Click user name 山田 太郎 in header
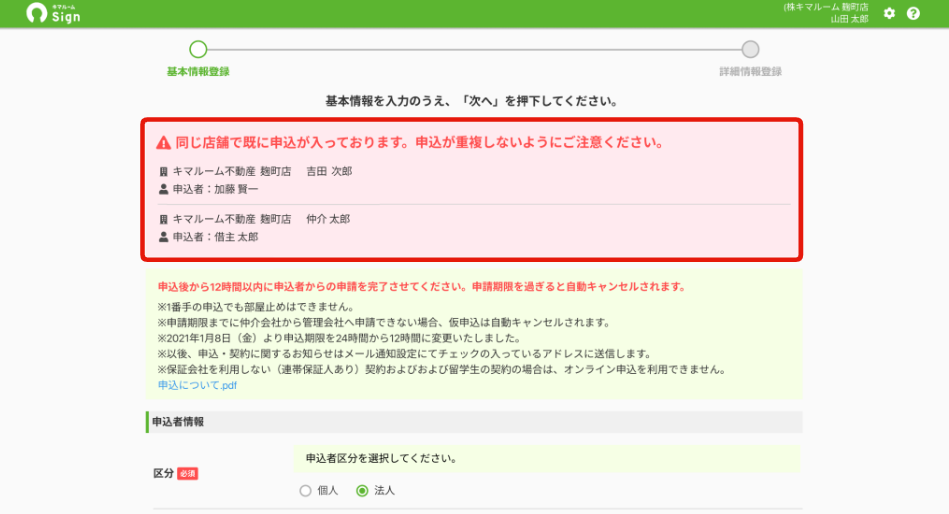This screenshot has height=514, width=949. 849,19
